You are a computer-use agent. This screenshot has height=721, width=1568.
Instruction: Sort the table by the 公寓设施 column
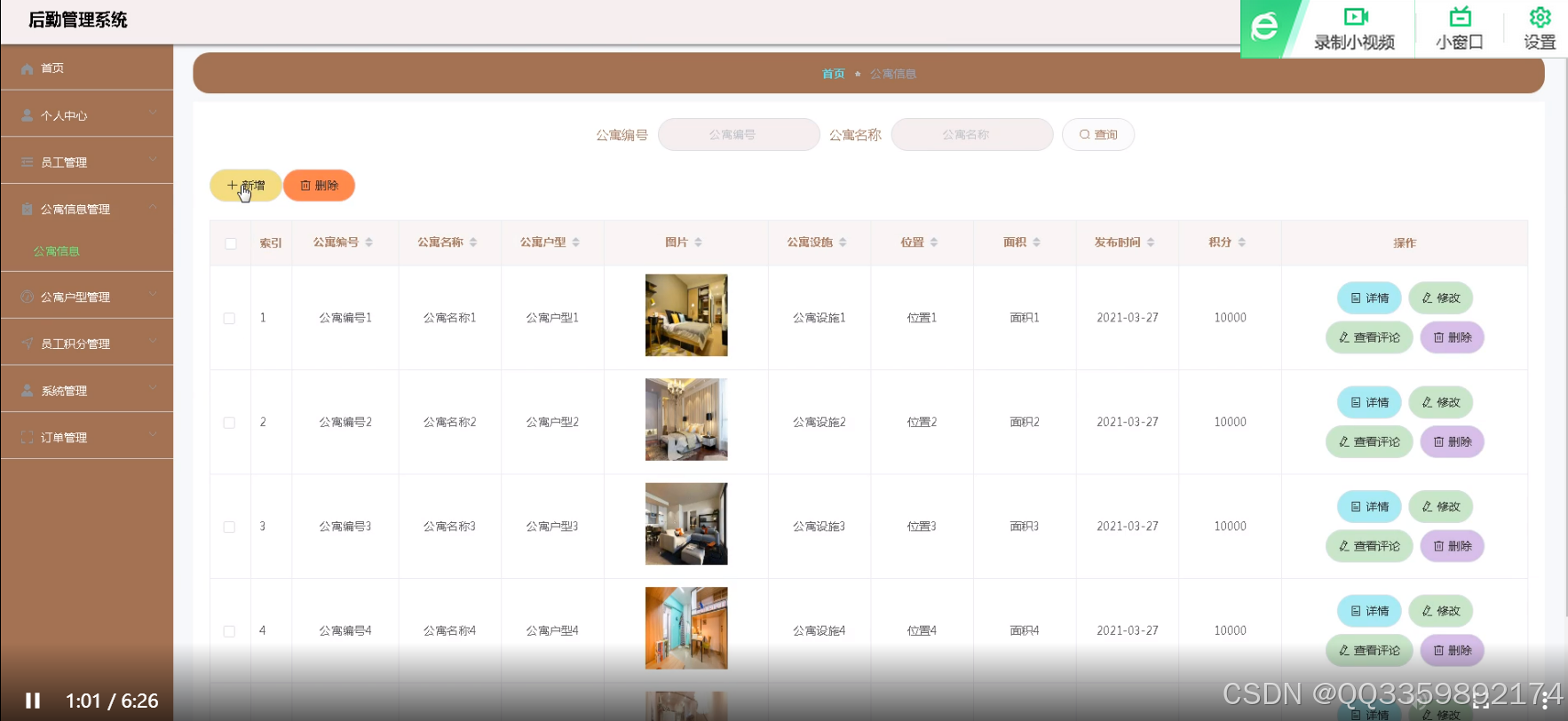tap(843, 242)
